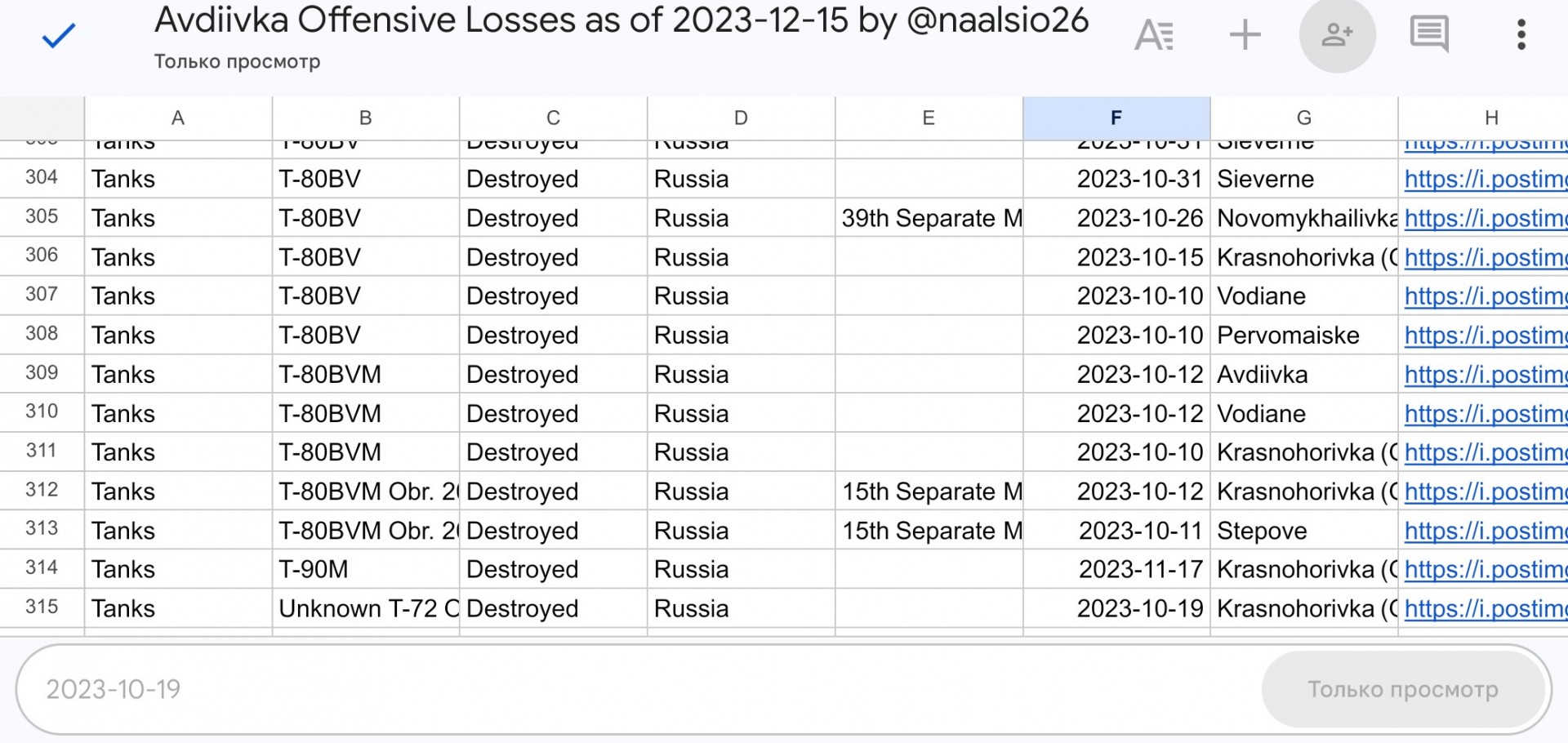Screen dimensions: 1568x743
Task: Open the postimg link in row 315
Action: pyautogui.click(x=1486, y=608)
